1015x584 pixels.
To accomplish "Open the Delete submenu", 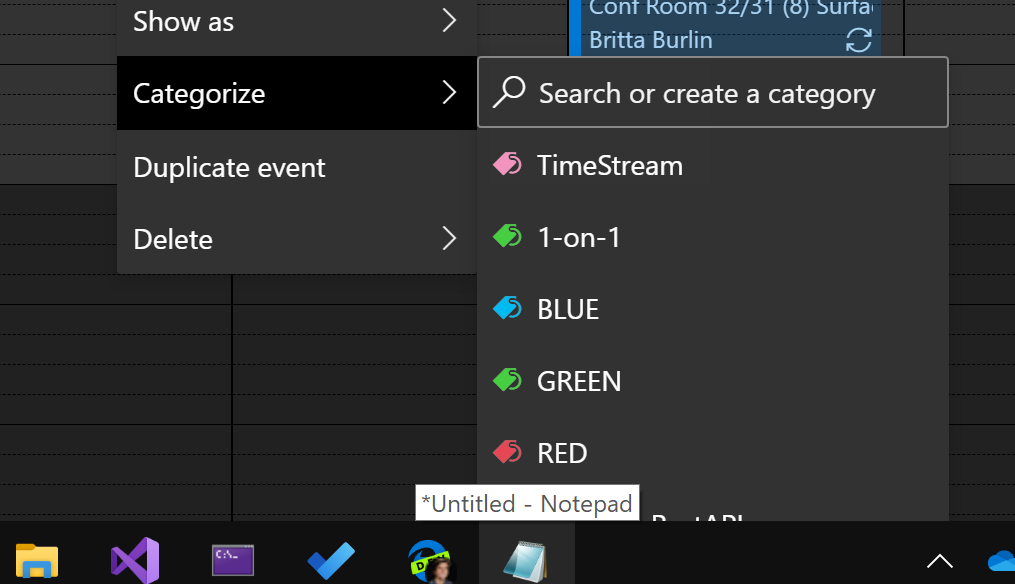I will pos(296,239).
